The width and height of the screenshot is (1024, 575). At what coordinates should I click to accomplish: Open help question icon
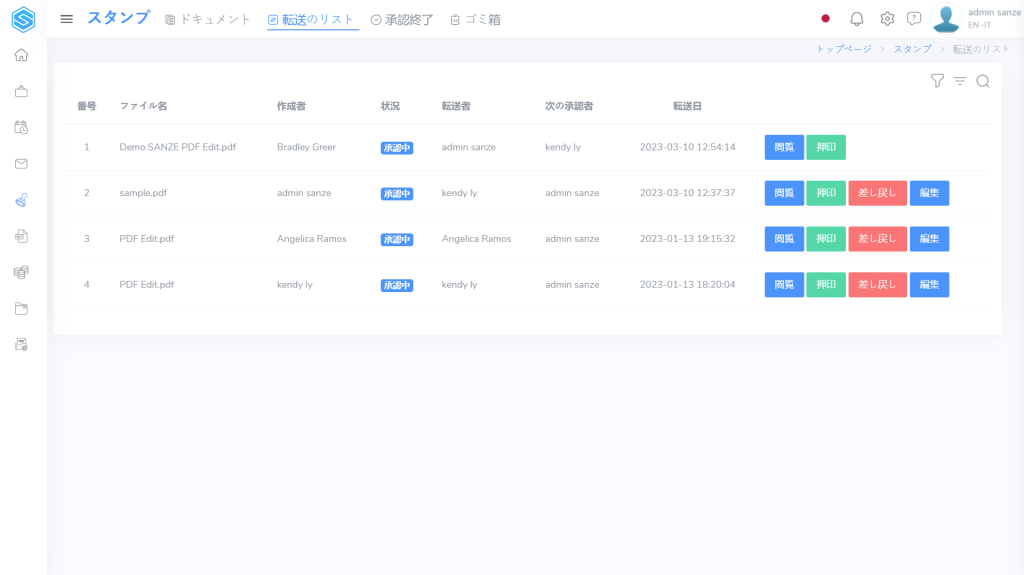point(914,19)
